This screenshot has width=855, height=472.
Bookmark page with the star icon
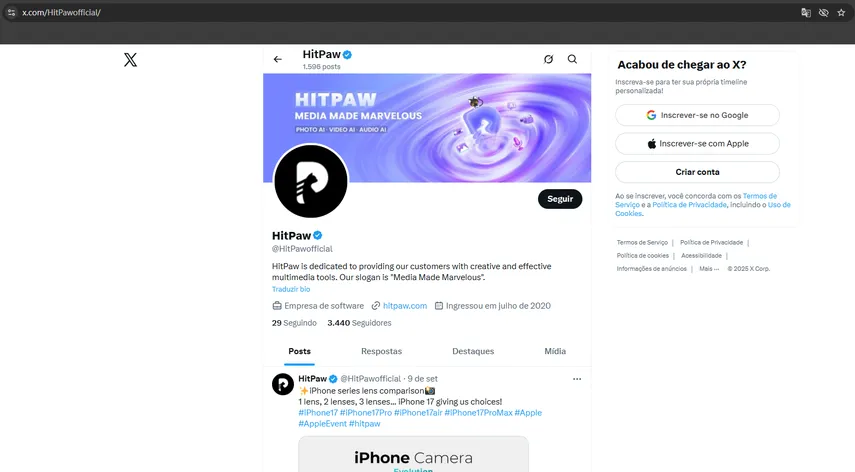tap(841, 12)
